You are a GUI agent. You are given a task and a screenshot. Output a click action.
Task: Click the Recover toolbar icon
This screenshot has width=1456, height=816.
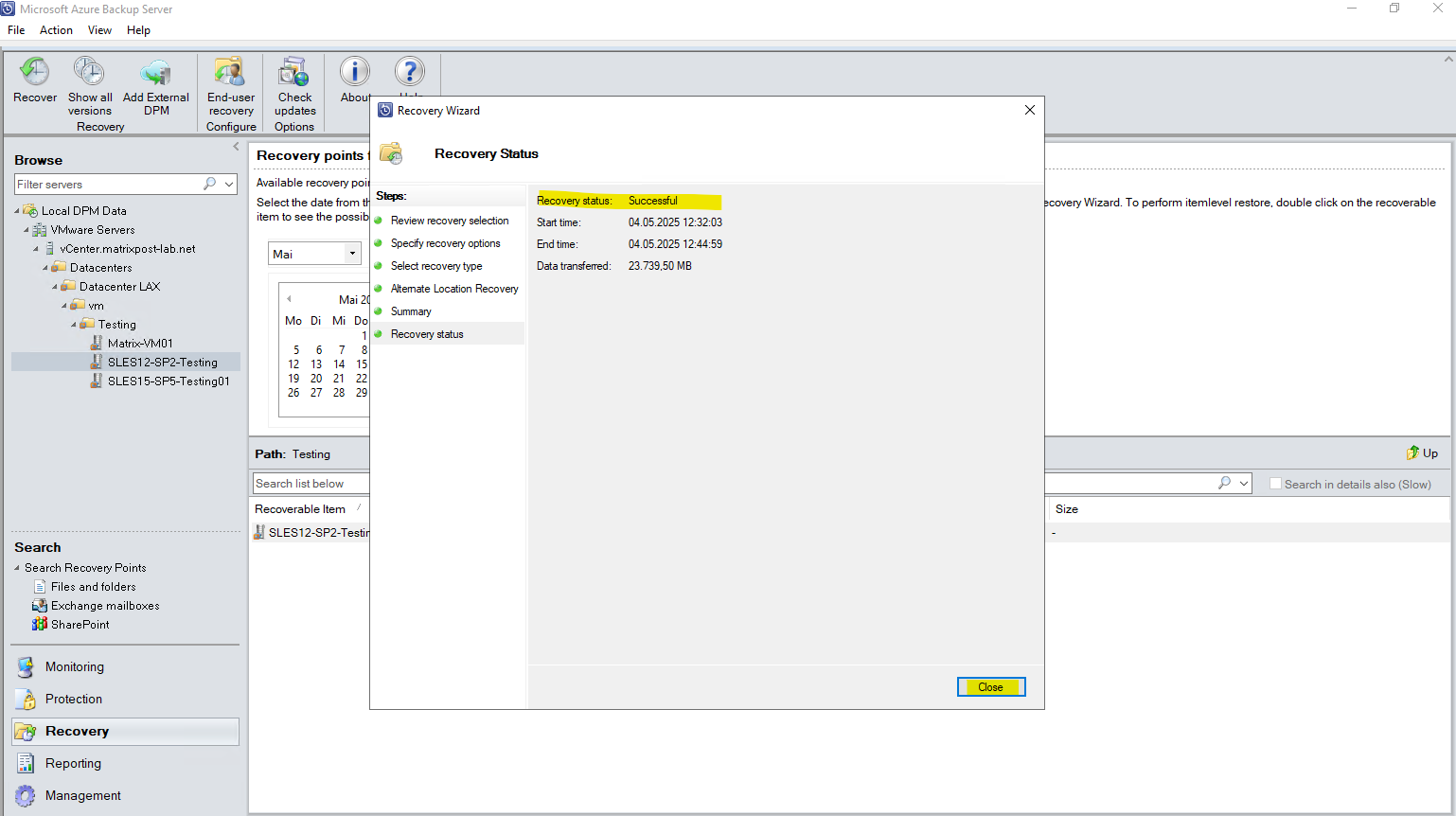tap(35, 72)
